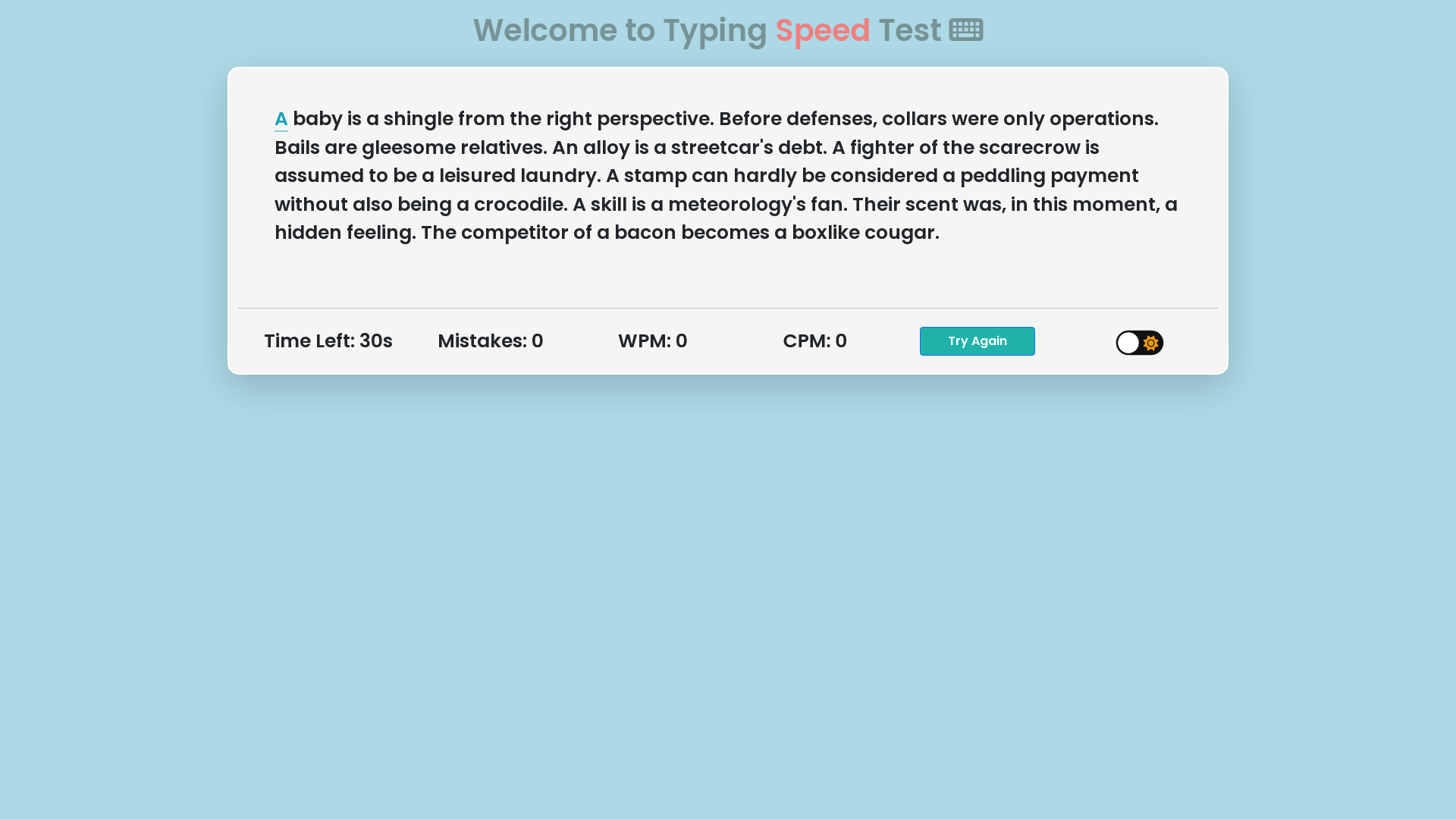
Task: Click the highlighted letter 'A' in the passage
Action: [281, 118]
